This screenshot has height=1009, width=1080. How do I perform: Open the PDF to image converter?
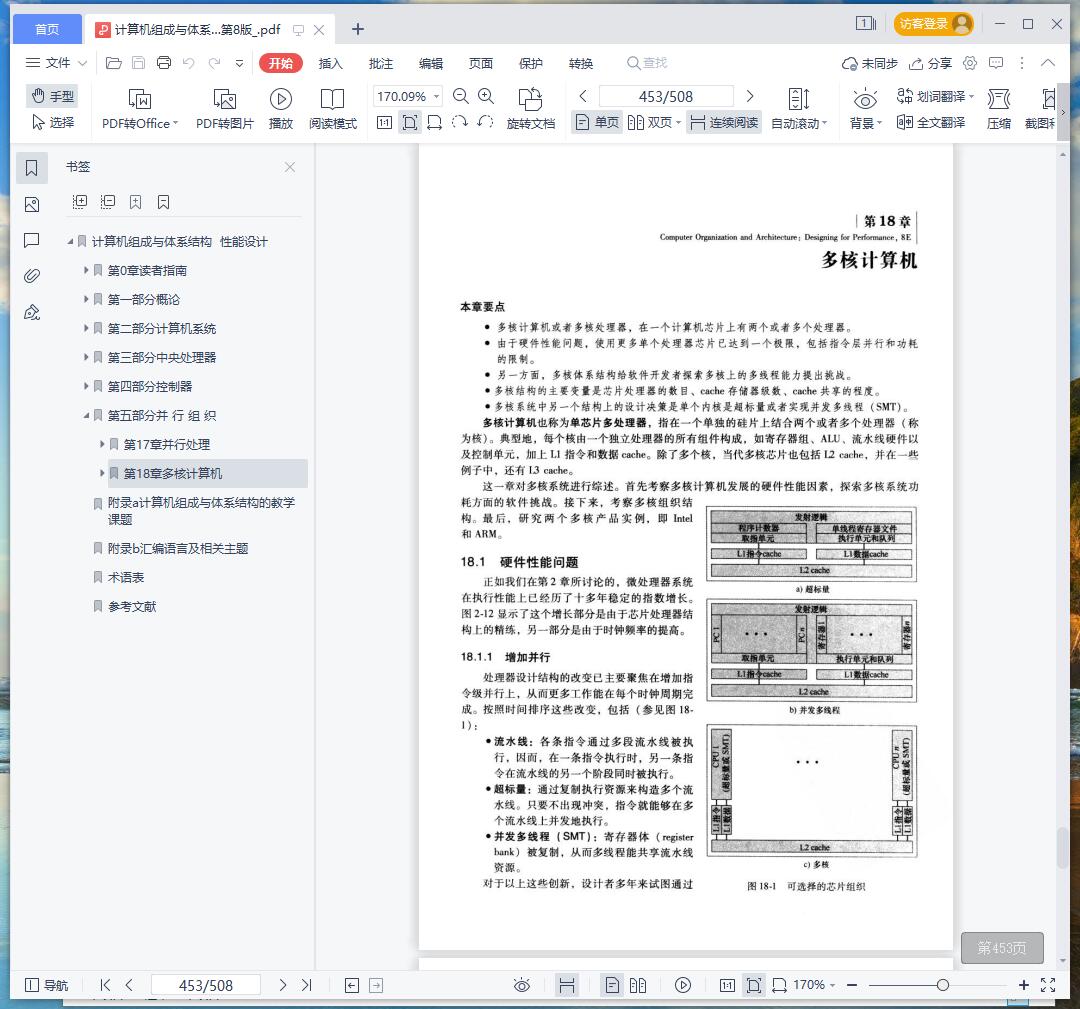pyautogui.click(x=225, y=109)
